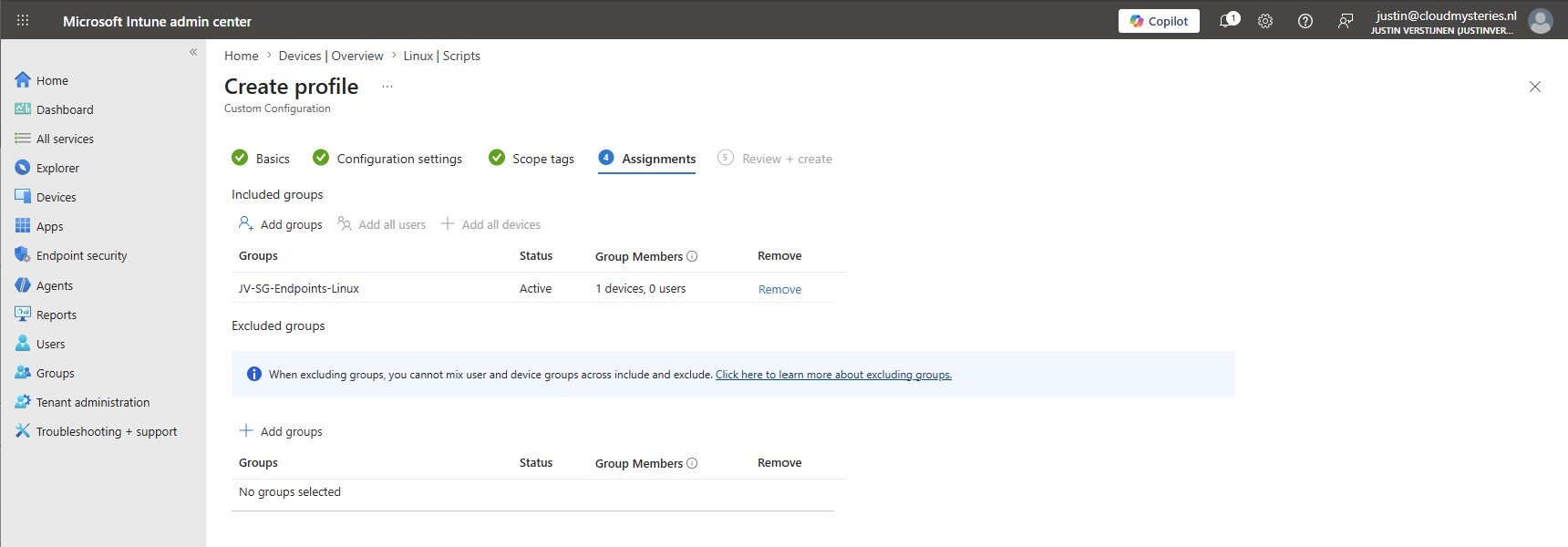
Task: Open the feedback icon in header
Action: tap(1346, 21)
